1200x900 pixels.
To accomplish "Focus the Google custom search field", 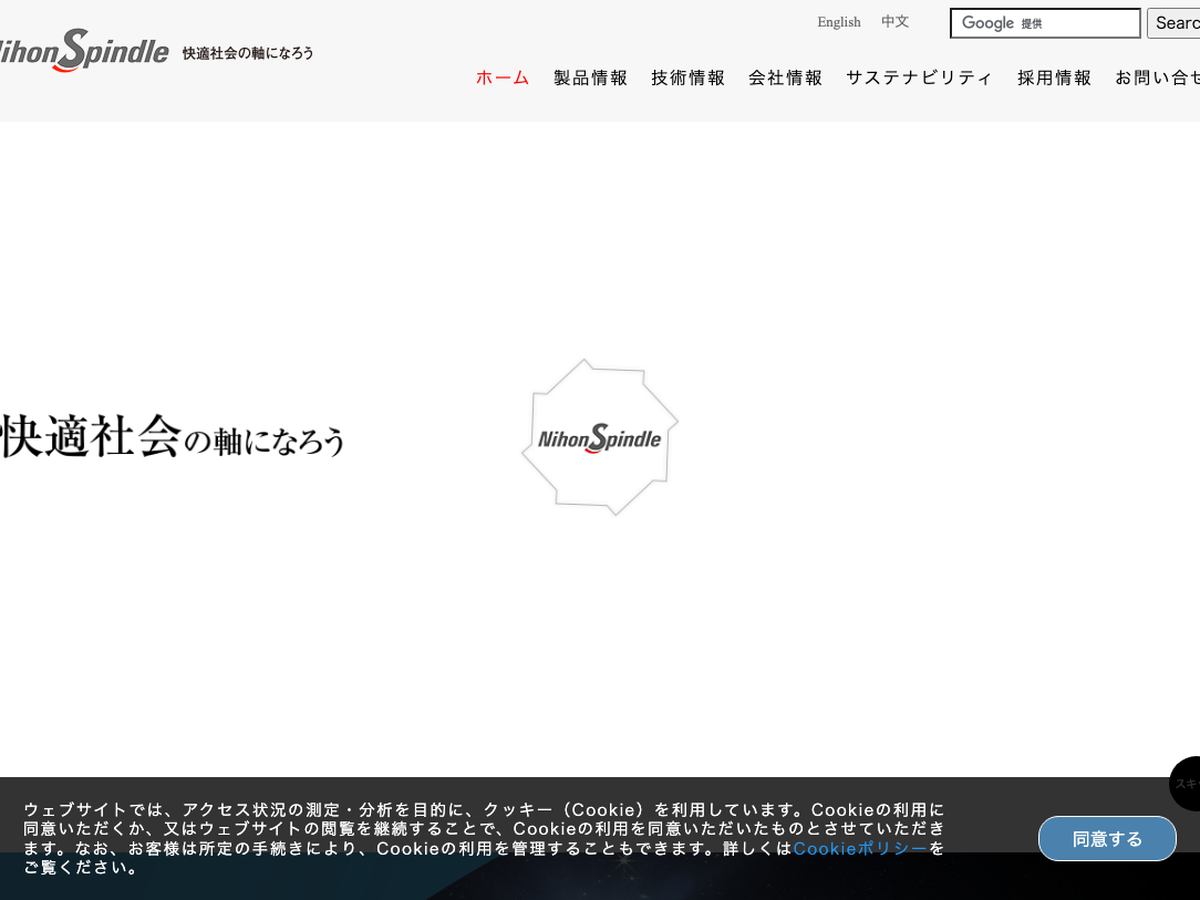I will 1044,23.
